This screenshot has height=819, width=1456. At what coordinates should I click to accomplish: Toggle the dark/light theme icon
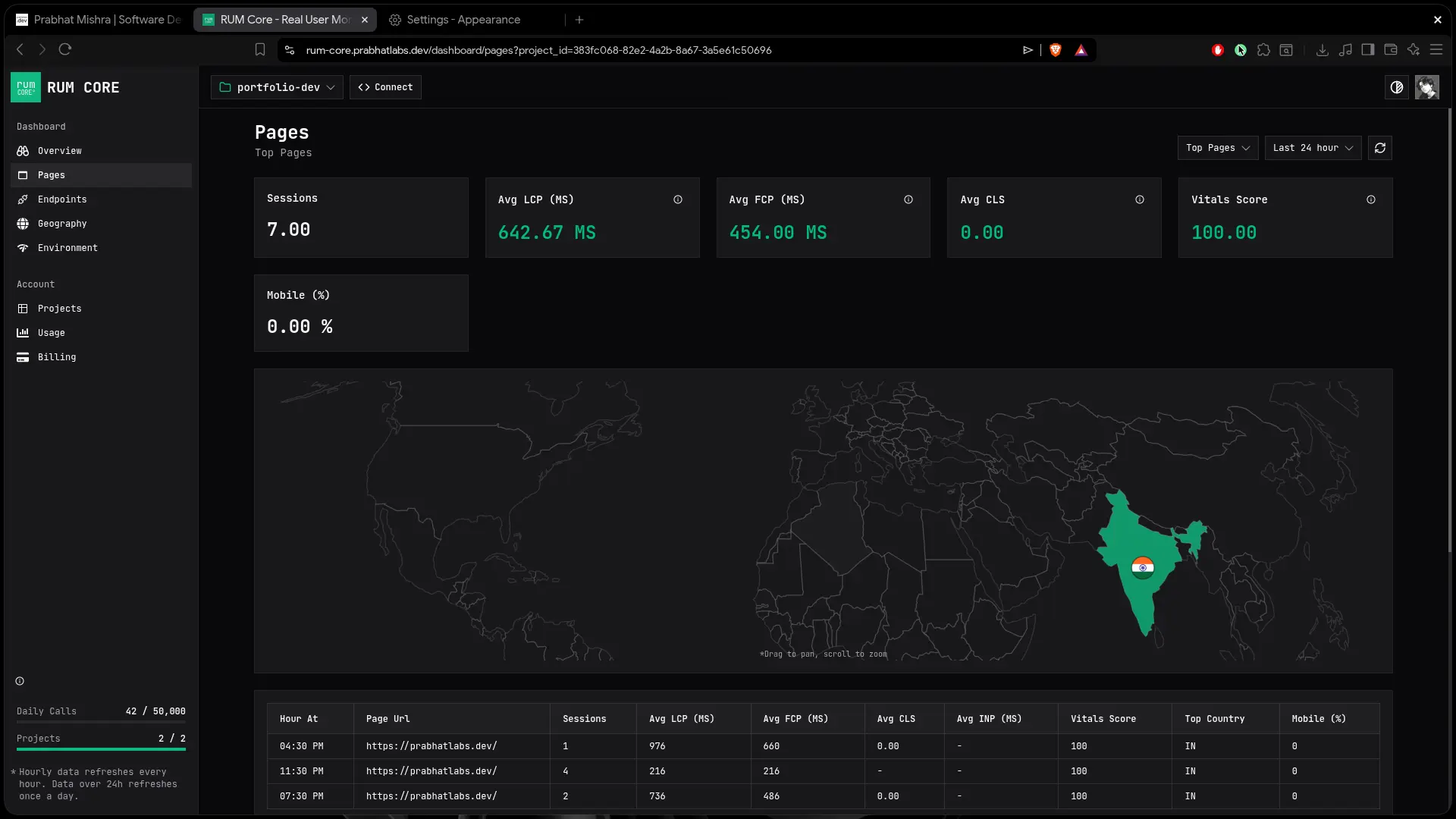point(1396,87)
